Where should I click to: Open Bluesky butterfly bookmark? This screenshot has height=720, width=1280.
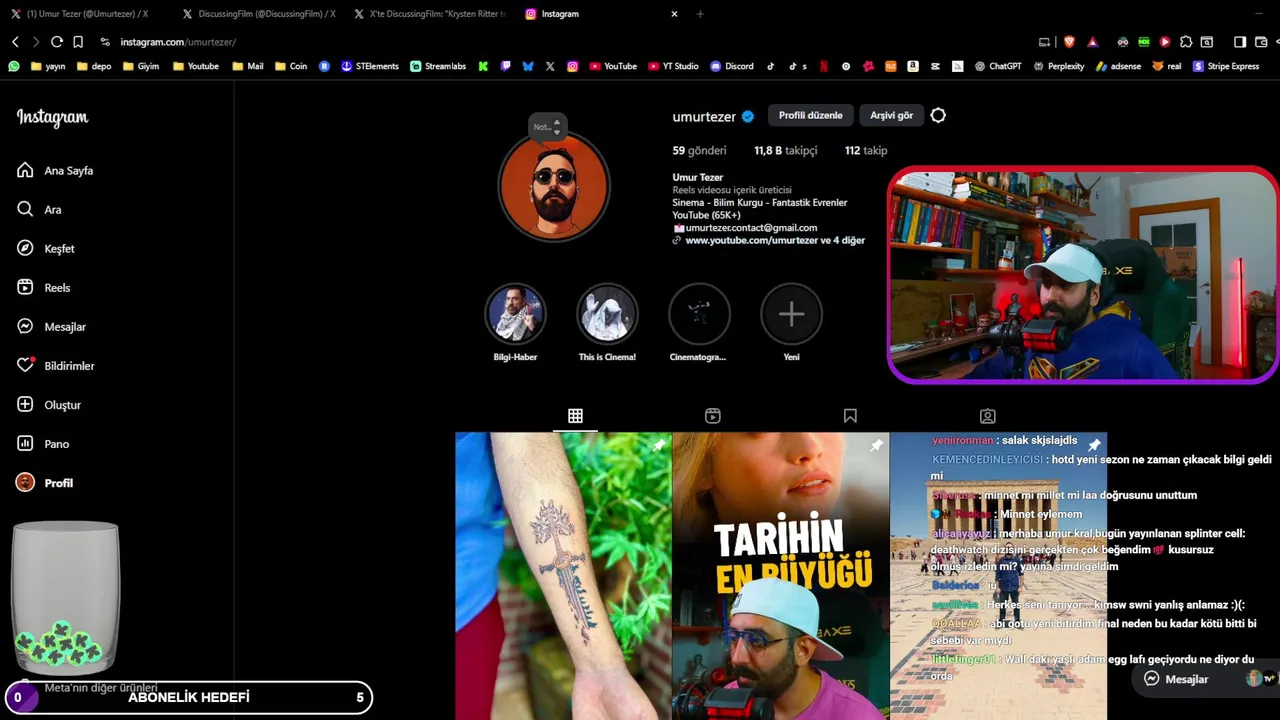pos(528,66)
